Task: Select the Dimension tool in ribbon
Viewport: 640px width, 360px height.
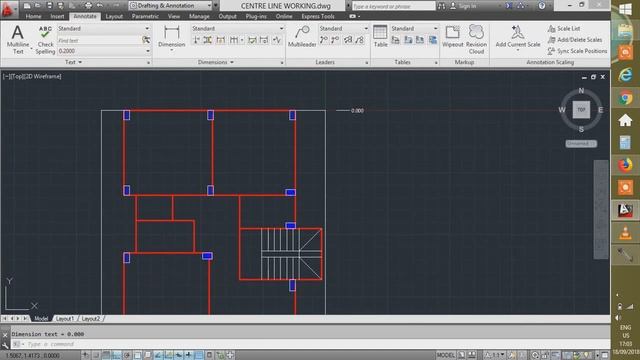Action: click(171, 37)
